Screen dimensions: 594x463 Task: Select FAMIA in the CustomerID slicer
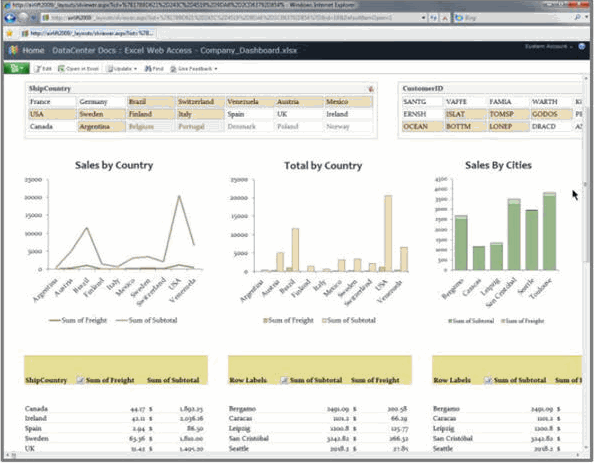point(508,102)
